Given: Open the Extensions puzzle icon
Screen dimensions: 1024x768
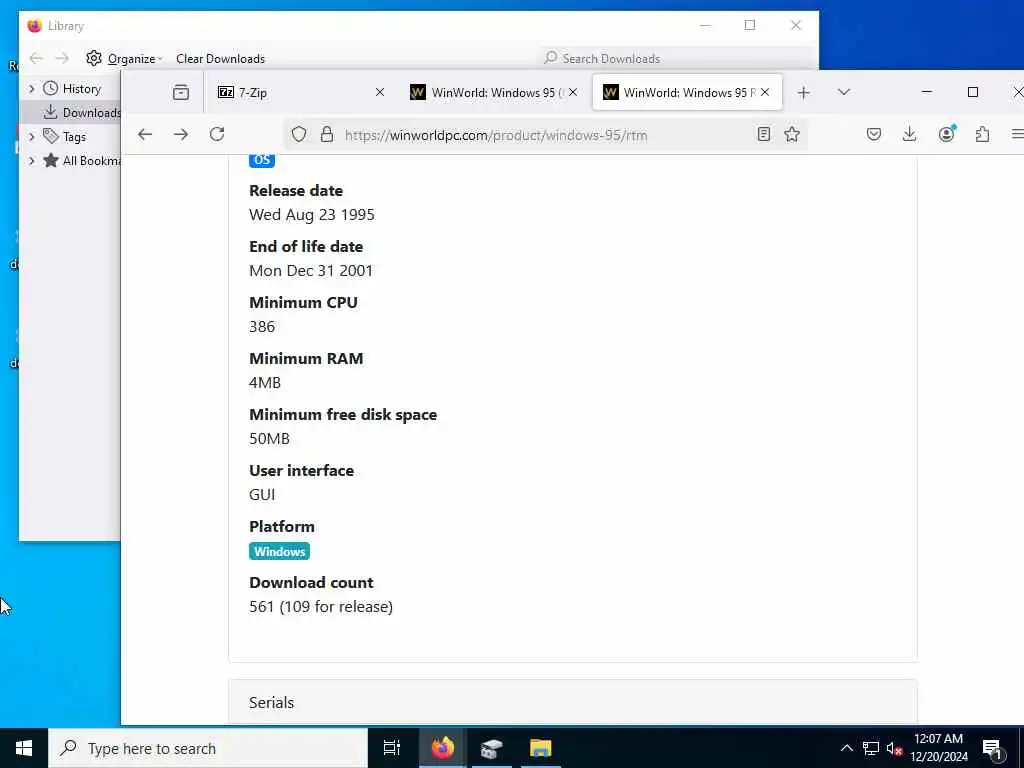Looking at the screenshot, I should (982, 135).
